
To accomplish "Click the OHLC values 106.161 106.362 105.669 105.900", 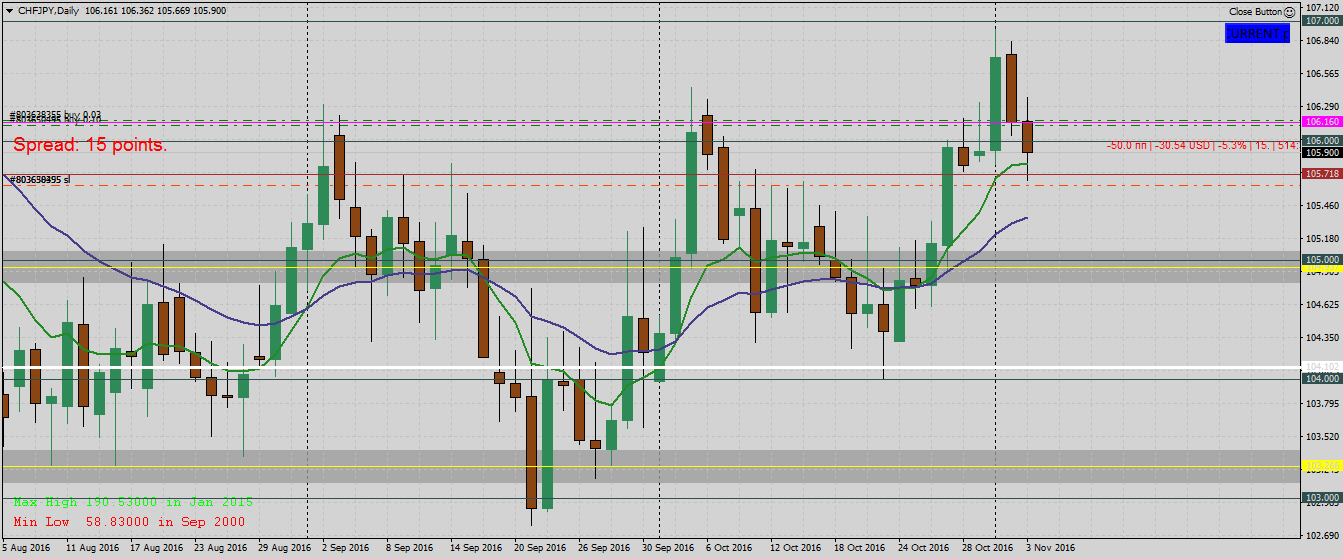I will 156,10.
